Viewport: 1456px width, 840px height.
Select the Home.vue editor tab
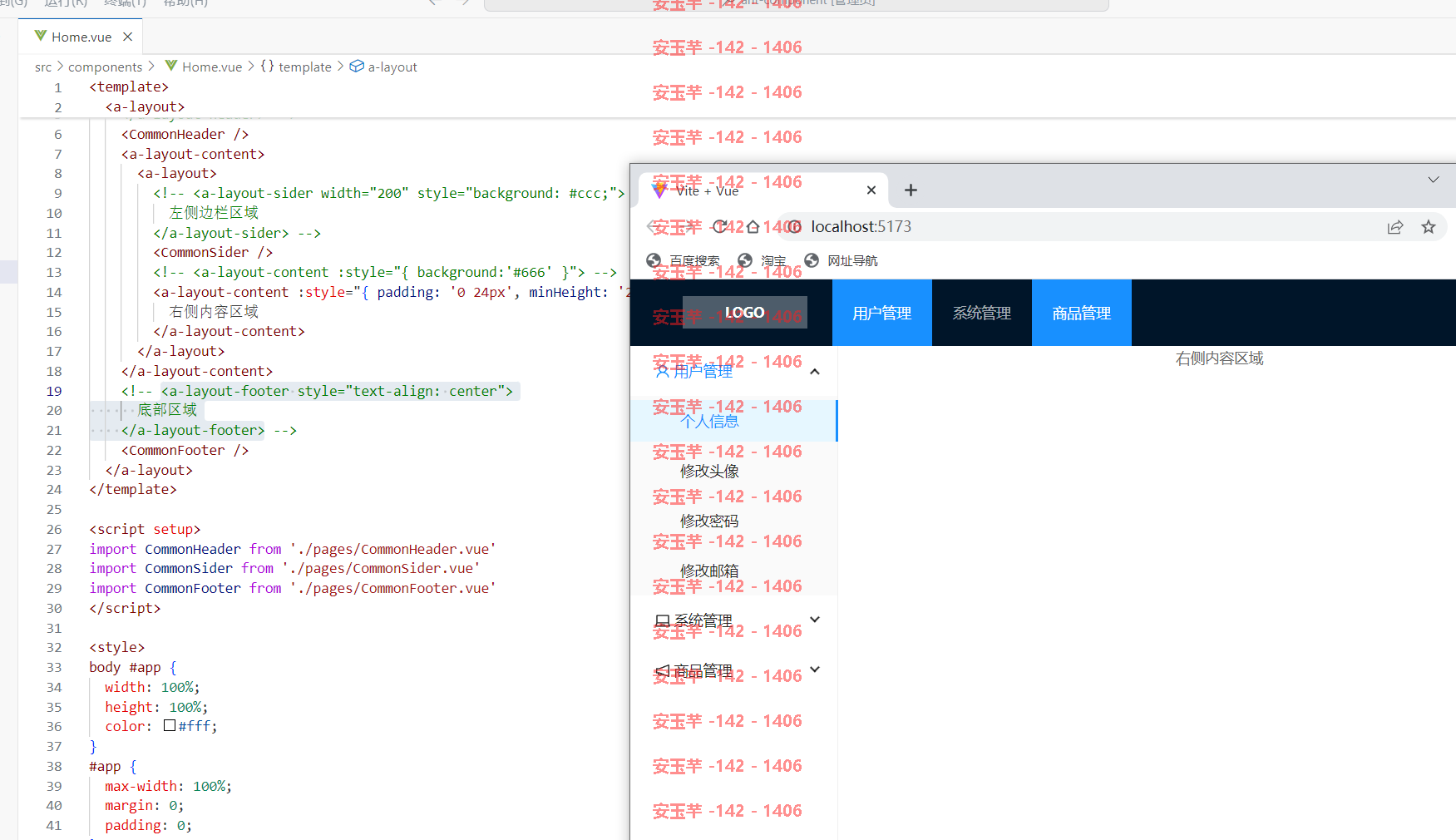[x=81, y=37]
